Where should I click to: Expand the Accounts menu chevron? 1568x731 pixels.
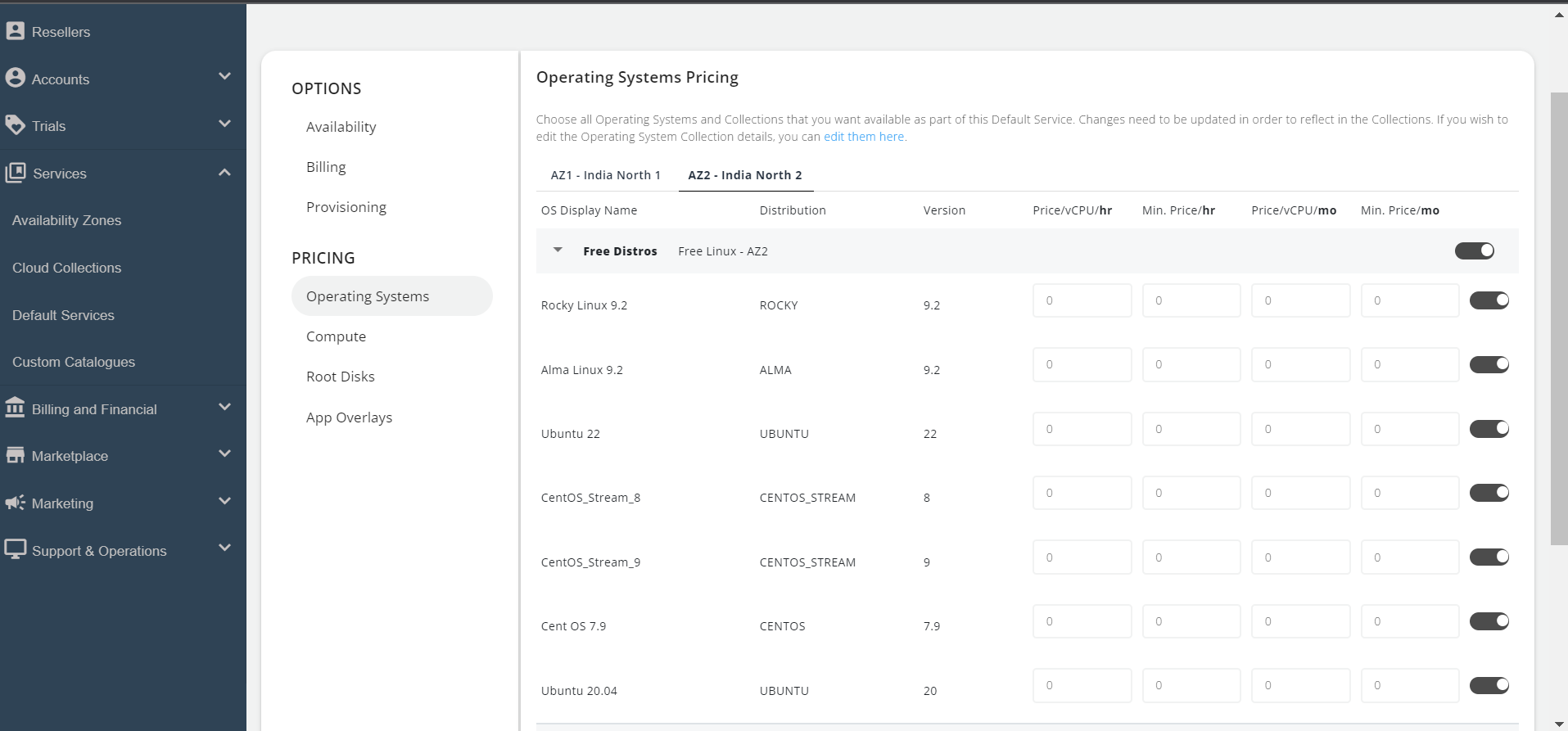point(224,77)
